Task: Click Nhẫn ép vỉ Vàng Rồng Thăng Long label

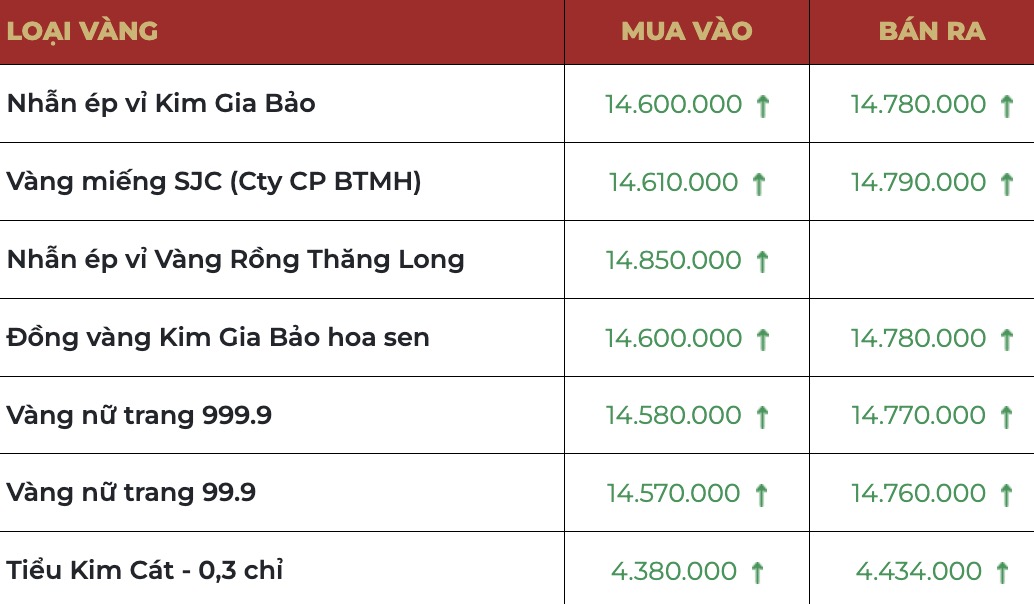Action: click(x=236, y=260)
